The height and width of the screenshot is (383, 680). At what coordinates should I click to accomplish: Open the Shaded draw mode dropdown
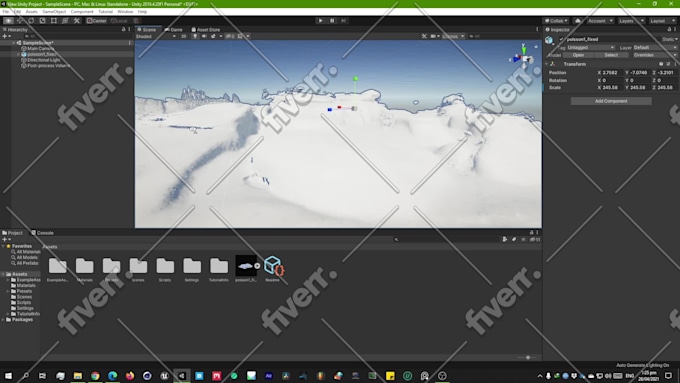click(x=156, y=36)
